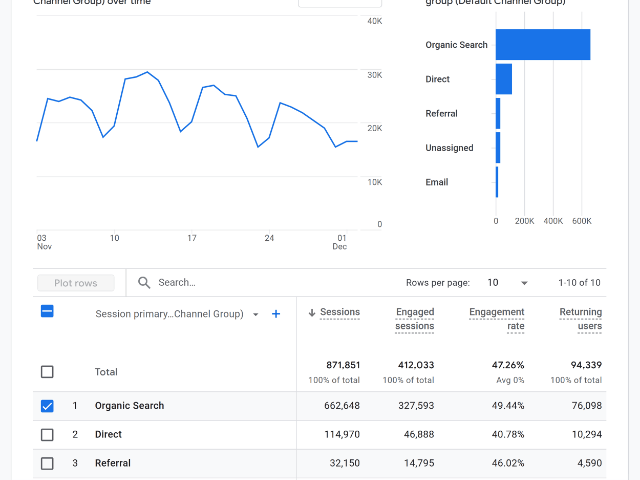Screen dimensions: 640x480
Task: Expand the Session primary Channel Group dropdown
Action: [x=256, y=314]
